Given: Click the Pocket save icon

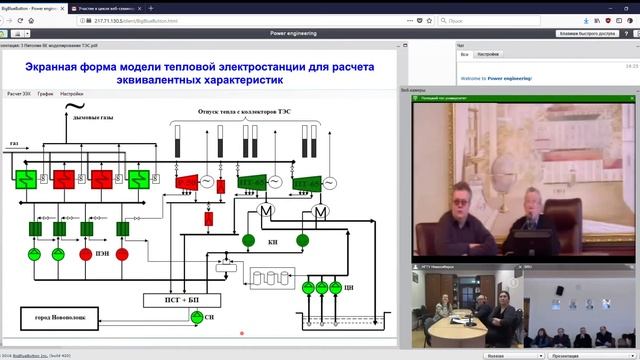Looking at the screenshot, I should pyautogui.click(x=419, y=20).
